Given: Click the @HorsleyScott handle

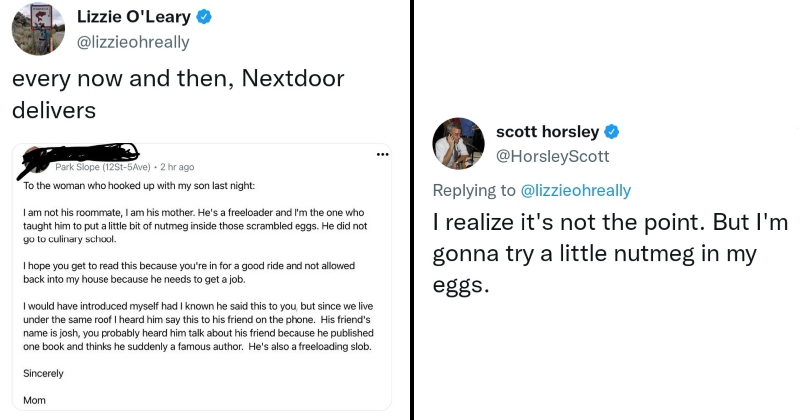Looking at the screenshot, I should point(553,156).
